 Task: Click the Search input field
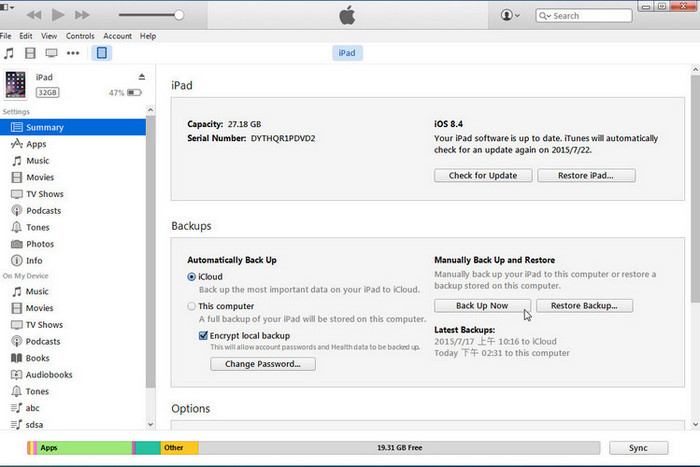point(583,16)
